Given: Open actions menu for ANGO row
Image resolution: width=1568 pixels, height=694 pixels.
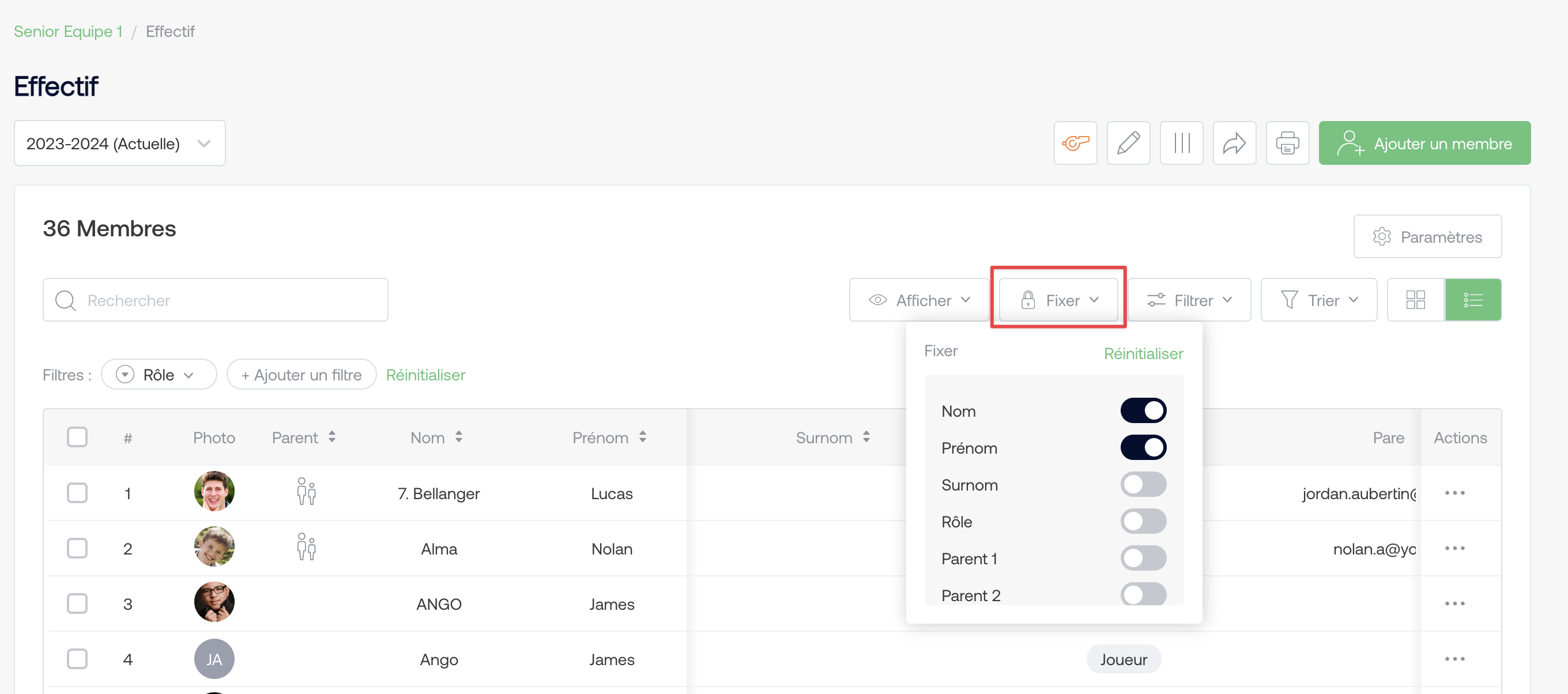Looking at the screenshot, I should pos(1454,604).
